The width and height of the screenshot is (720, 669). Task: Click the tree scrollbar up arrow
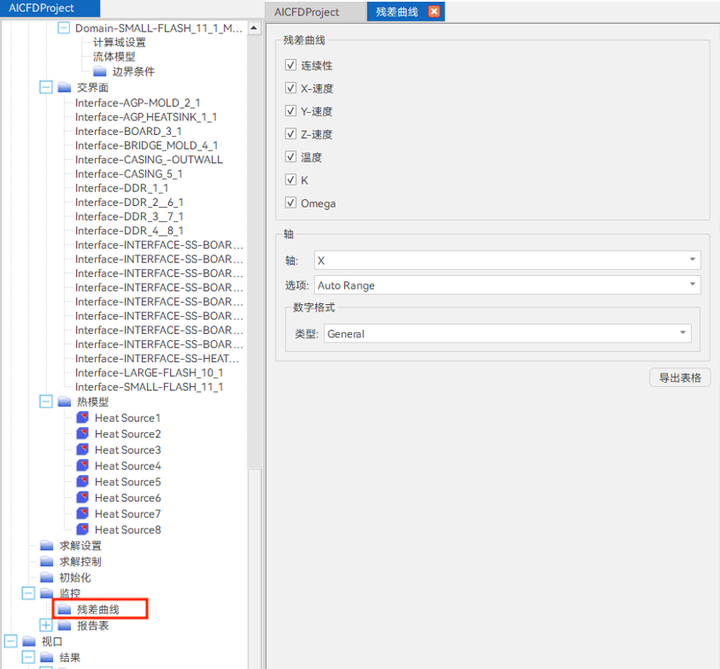[254, 28]
